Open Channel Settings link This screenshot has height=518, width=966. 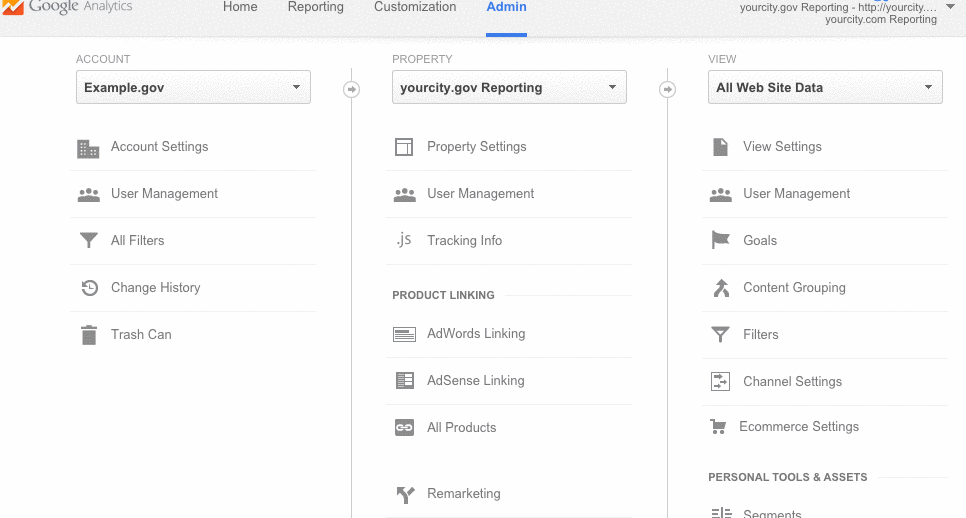click(x=792, y=381)
